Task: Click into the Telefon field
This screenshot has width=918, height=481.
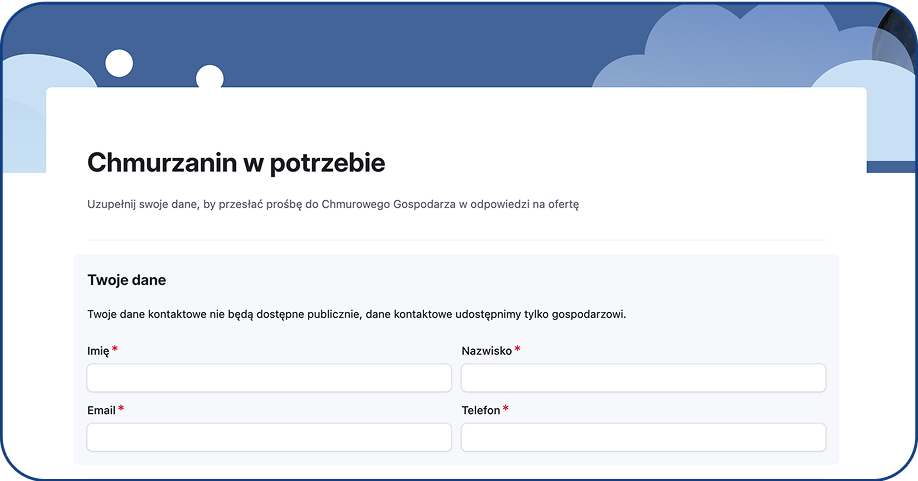Action: 643,437
